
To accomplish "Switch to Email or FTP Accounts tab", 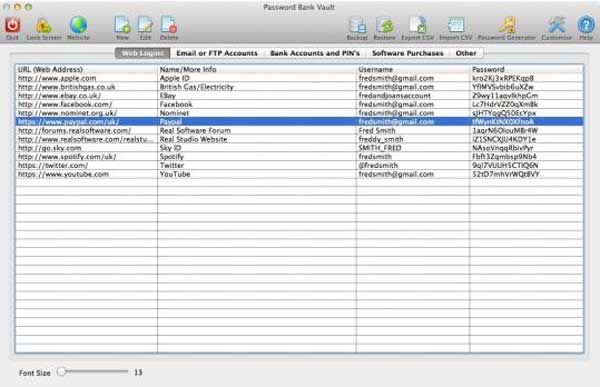I will (x=217, y=53).
